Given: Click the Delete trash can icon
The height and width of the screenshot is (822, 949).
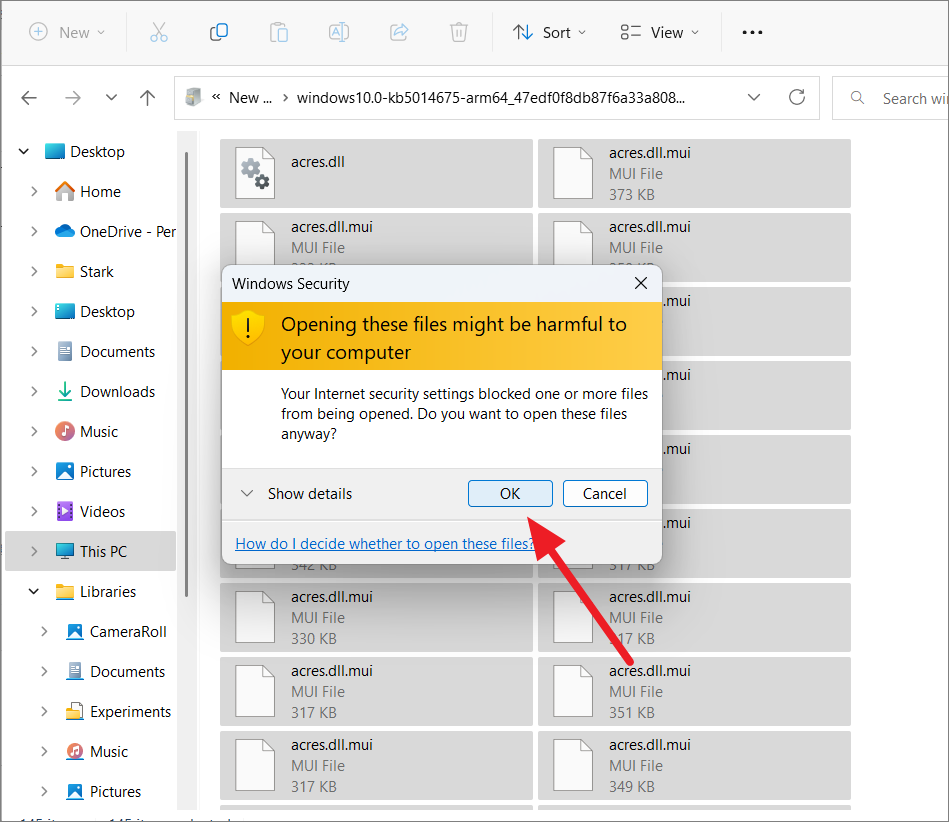Looking at the screenshot, I should 459,32.
